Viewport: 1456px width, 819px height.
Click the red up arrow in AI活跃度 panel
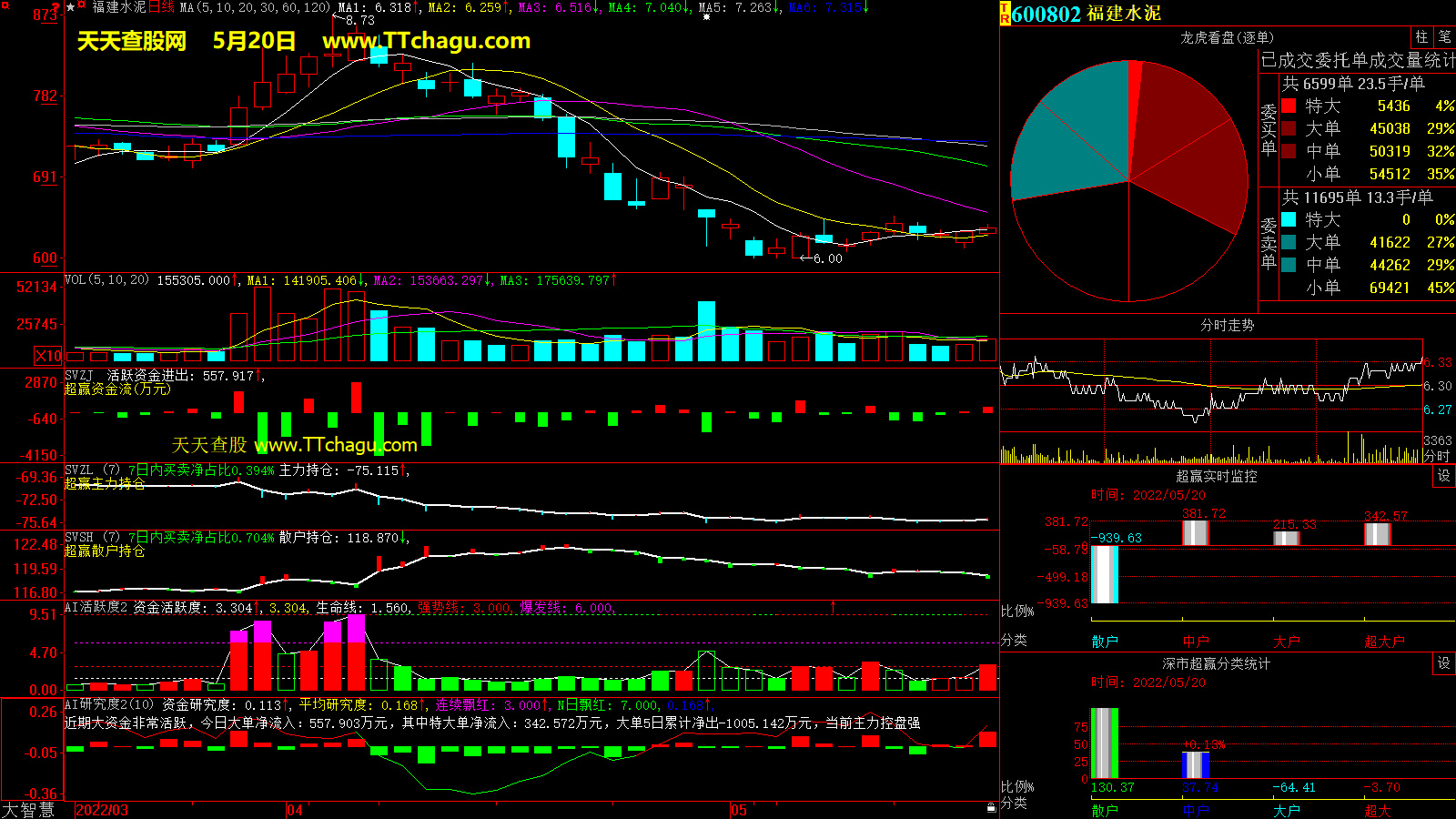coord(833,606)
